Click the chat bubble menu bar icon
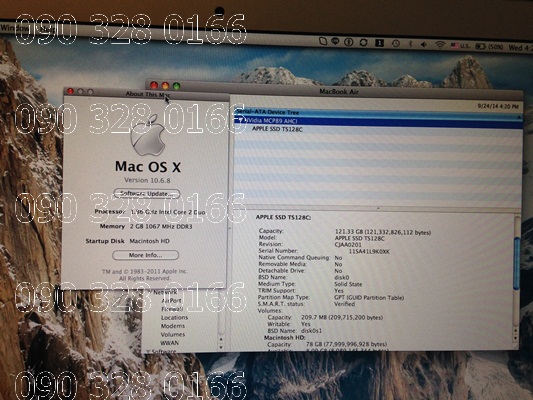The width and height of the screenshot is (533, 400). tap(336, 41)
